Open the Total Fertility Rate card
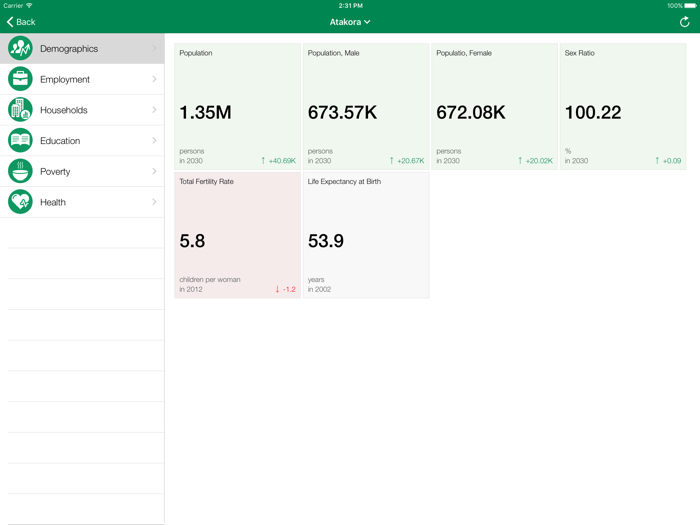This screenshot has height=525, width=700. pyautogui.click(x=238, y=235)
